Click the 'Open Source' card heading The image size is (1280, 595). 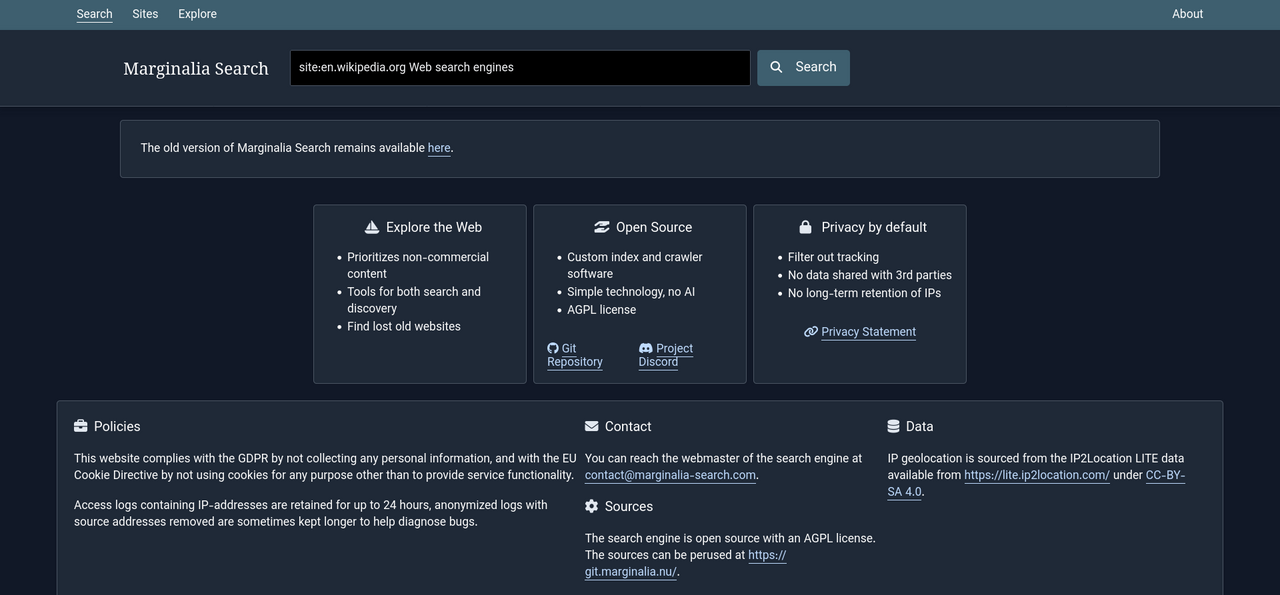(x=654, y=227)
